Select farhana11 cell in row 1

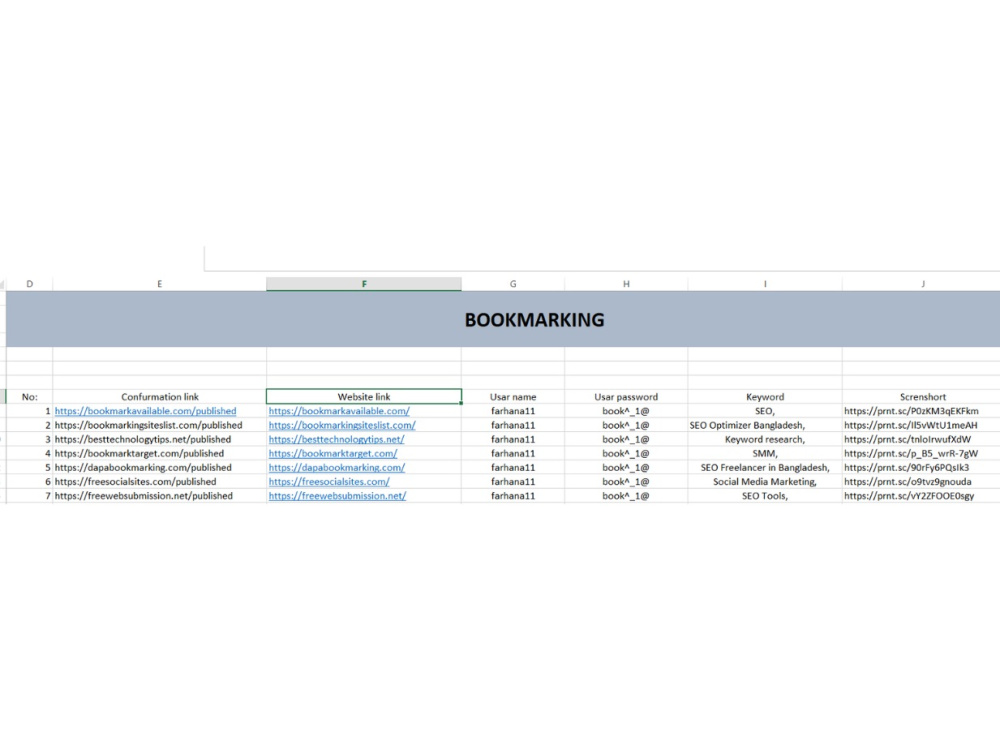[513, 411]
